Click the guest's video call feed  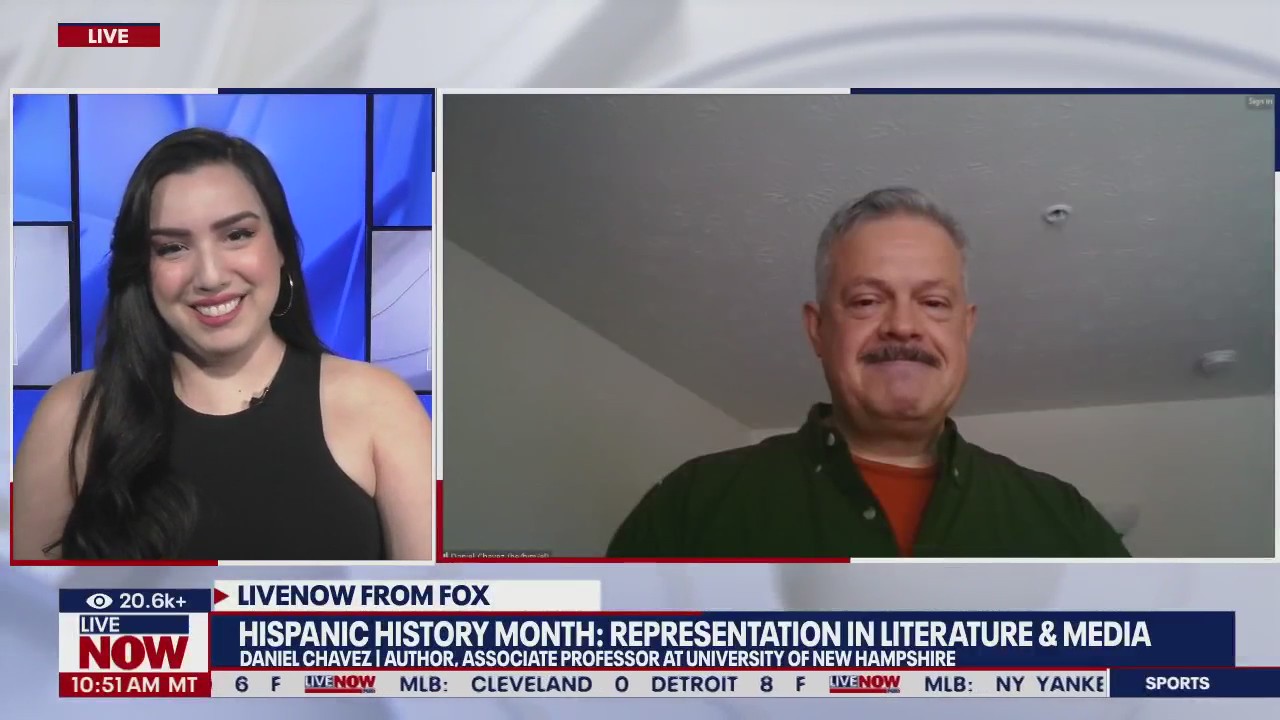coord(859,325)
